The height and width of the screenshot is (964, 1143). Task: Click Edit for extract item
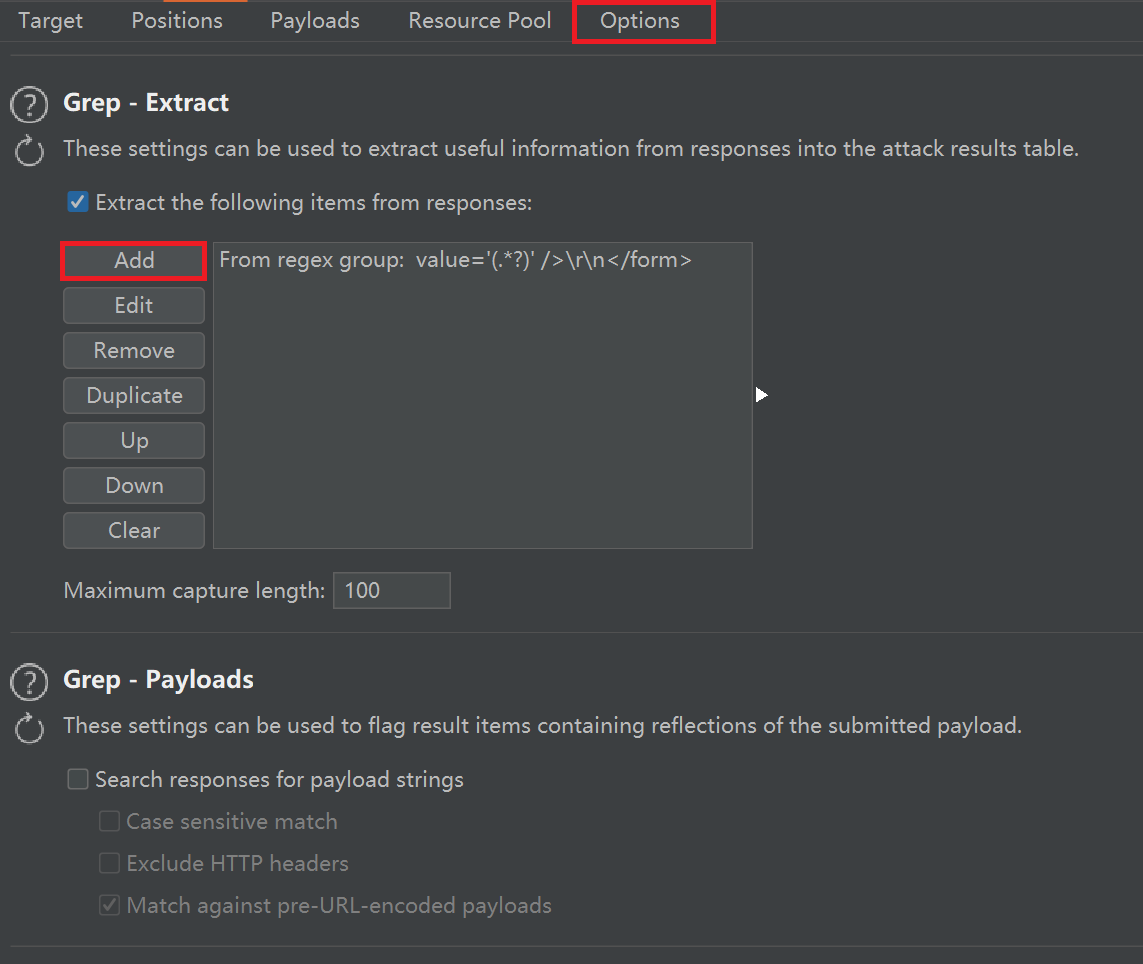point(134,306)
